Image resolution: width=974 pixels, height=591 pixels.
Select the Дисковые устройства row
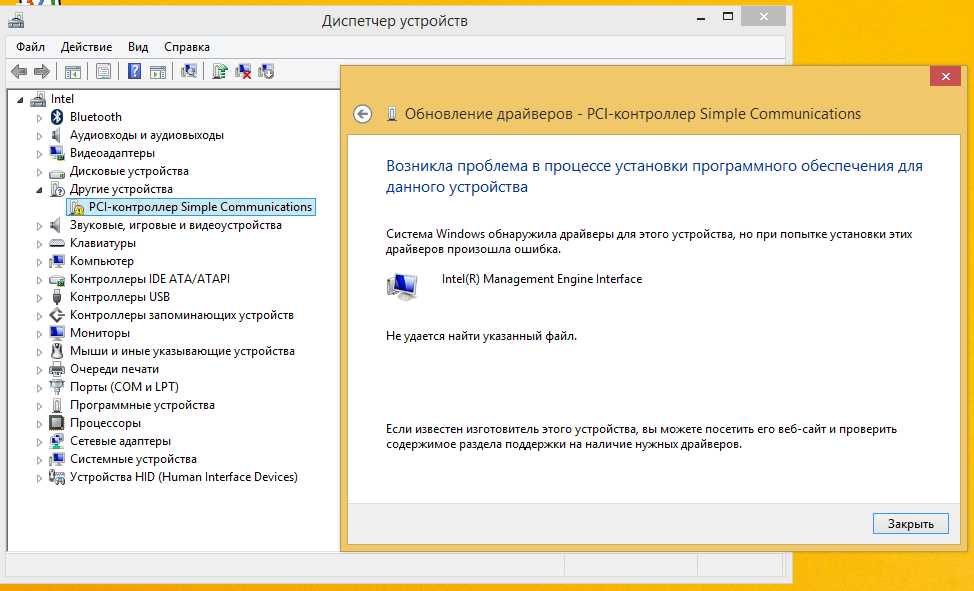tap(129, 171)
